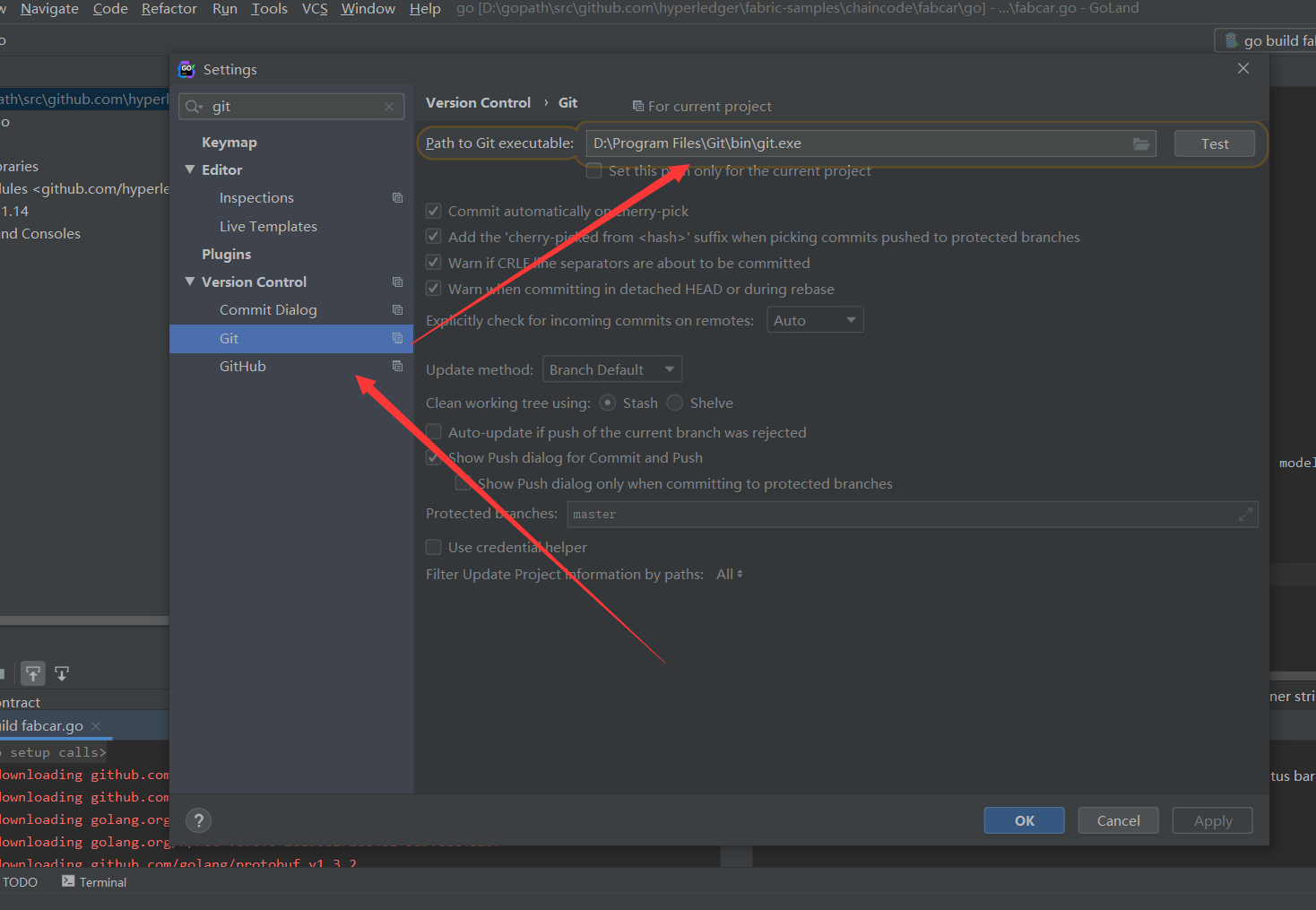Image resolution: width=1316 pixels, height=910 pixels.
Task: Click the Path to Git executable text field
Action: (x=871, y=143)
